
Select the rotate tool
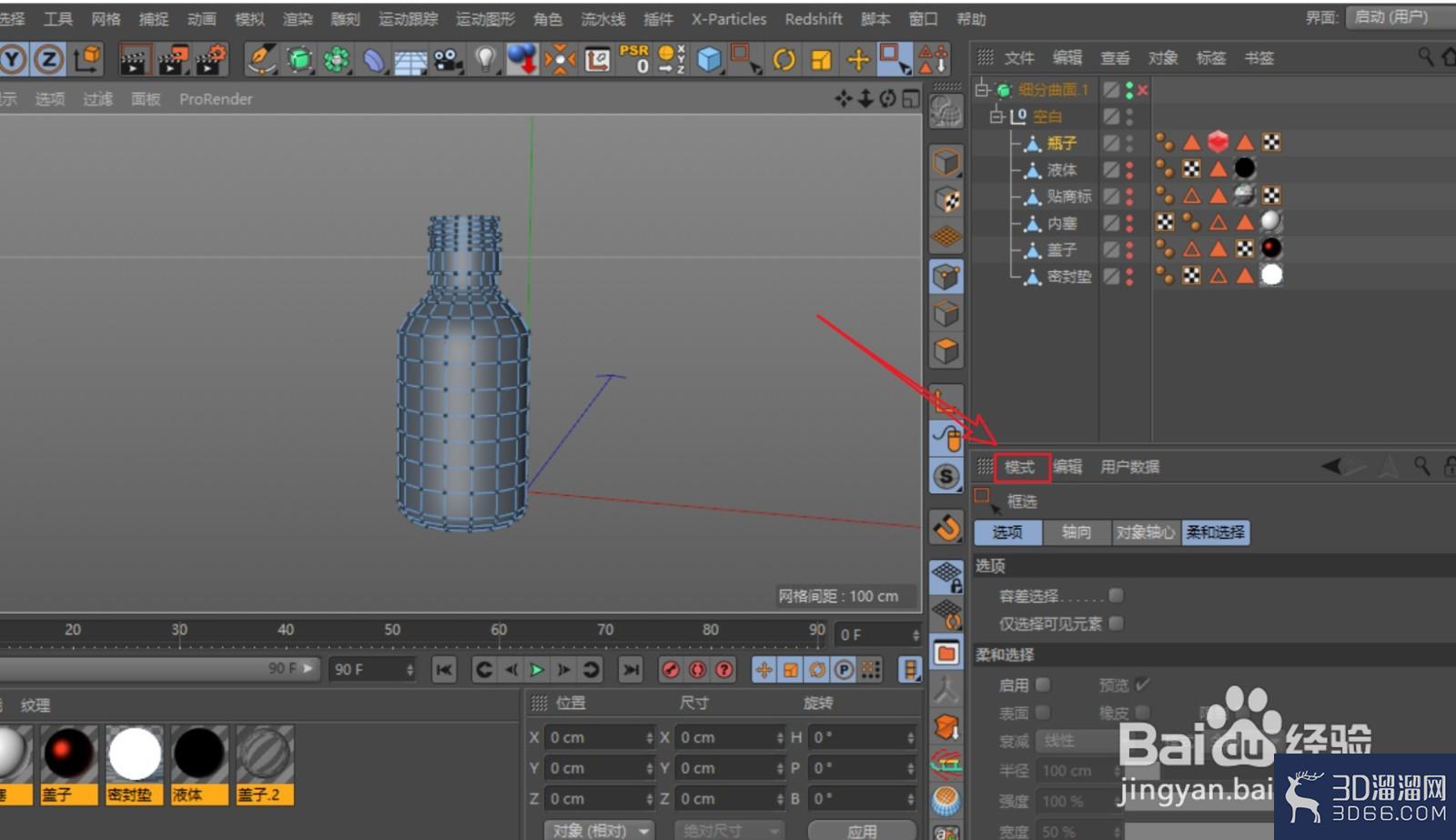784,60
